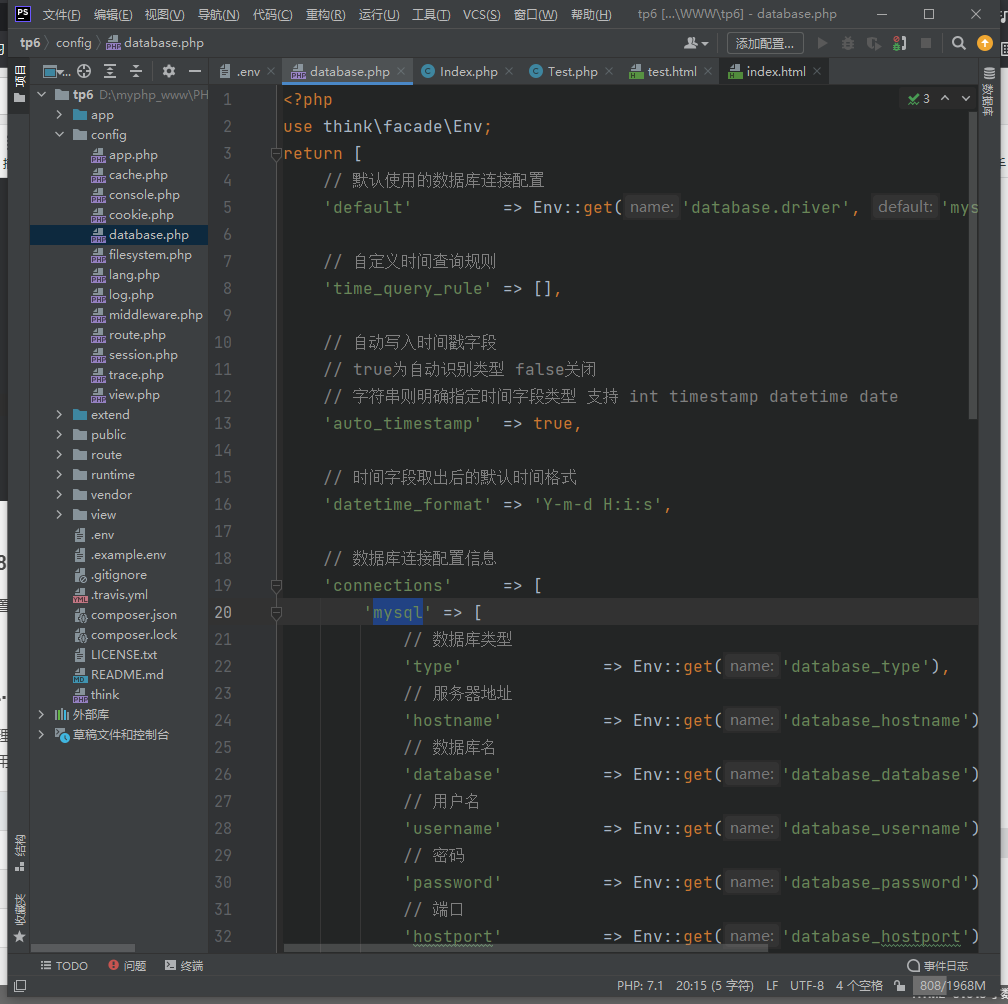Open the 文件(F) menu
The image size is (1008, 1004).
tap(62, 14)
